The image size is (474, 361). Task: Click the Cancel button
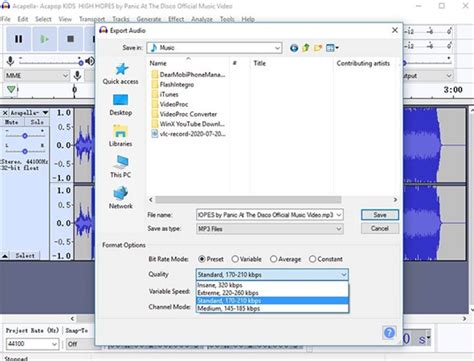click(380, 229)
